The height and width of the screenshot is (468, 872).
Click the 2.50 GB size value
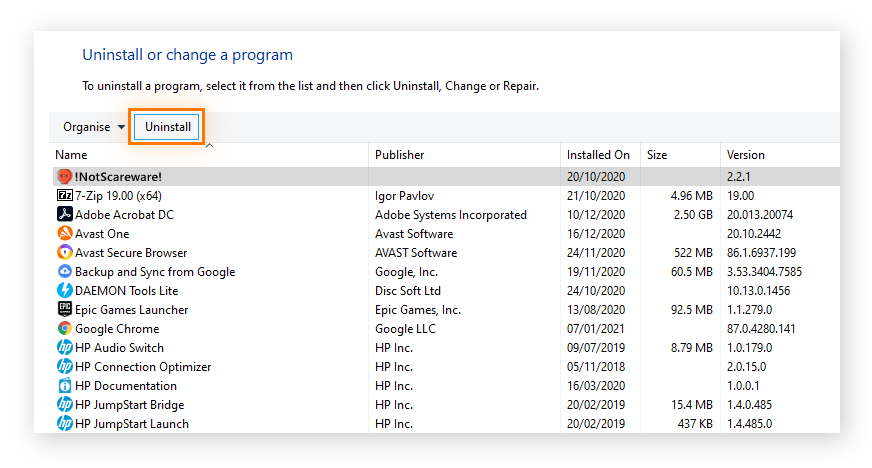click(x=693, y=215)
